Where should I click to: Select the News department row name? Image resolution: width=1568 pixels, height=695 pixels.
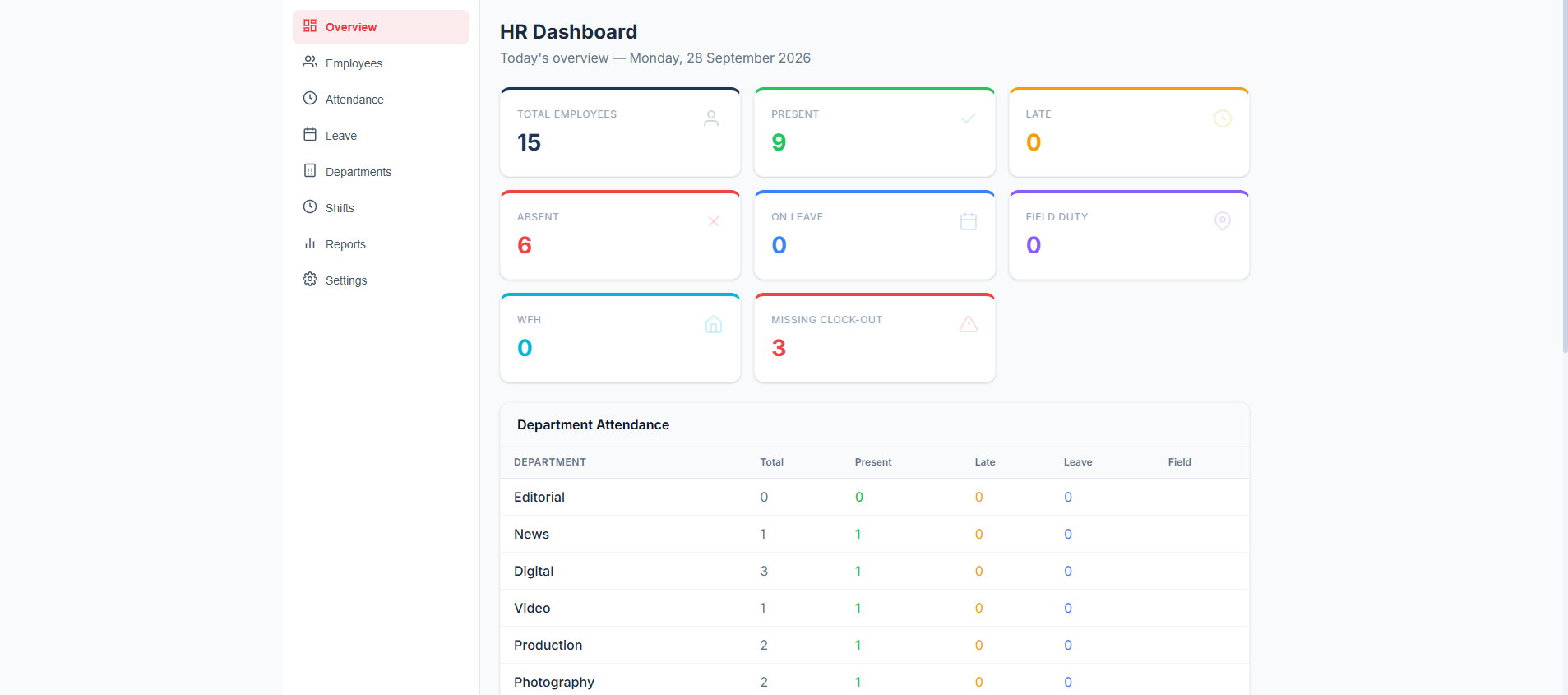[x=531, y=534]
